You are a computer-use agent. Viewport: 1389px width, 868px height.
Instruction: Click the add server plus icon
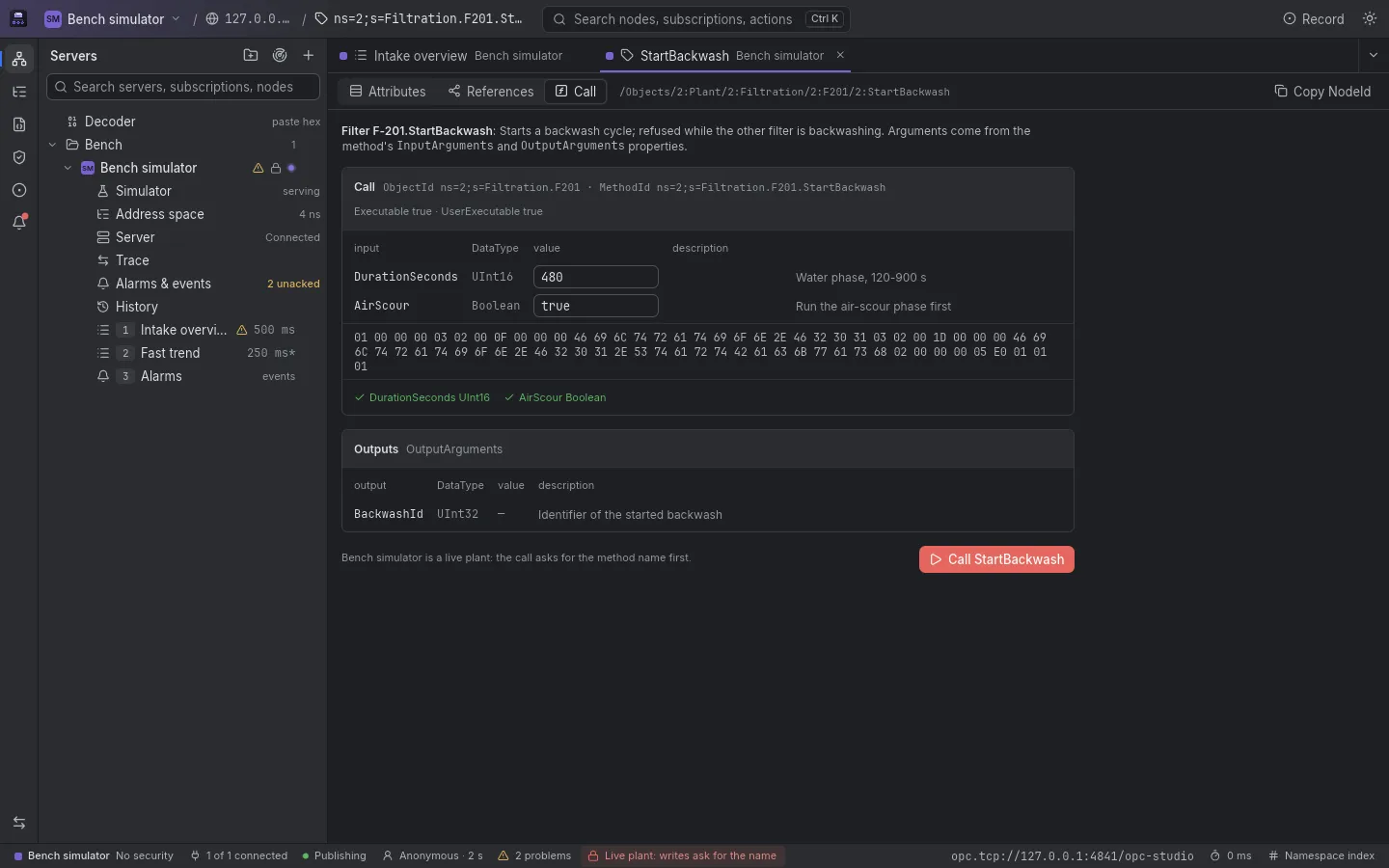(x=309, y=56)
